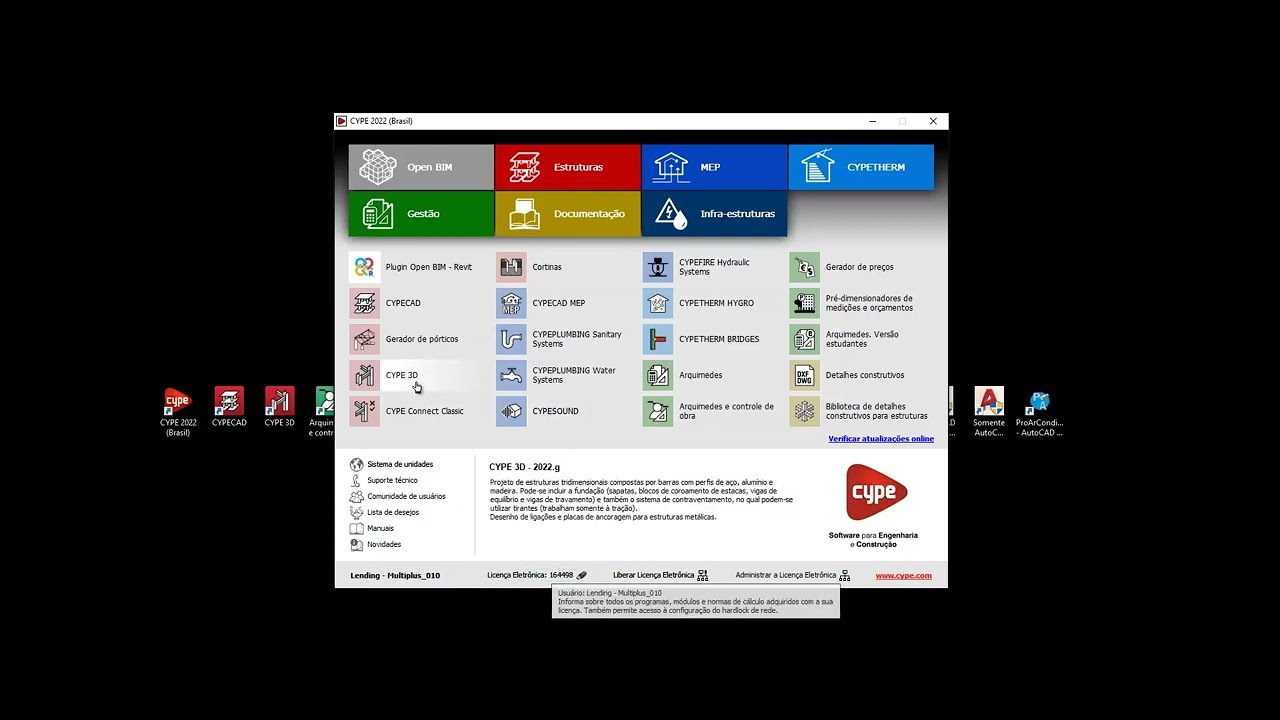View Novidades

pos(376,544)
